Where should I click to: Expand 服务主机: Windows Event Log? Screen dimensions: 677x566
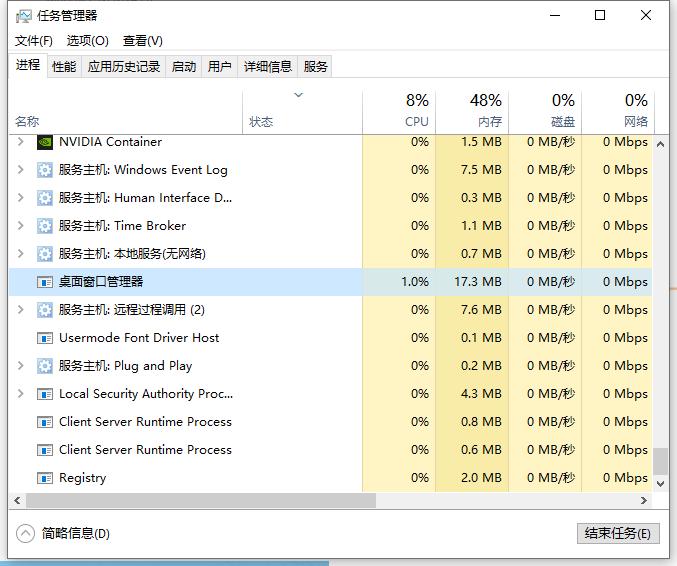coord(20,170)
